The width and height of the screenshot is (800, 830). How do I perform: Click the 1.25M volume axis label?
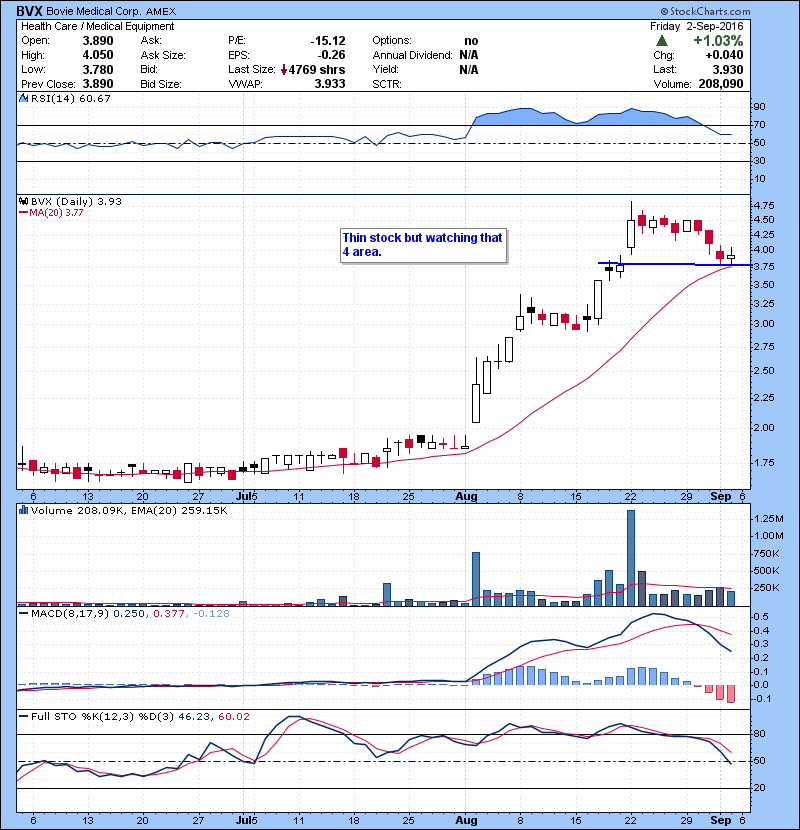coord(769,518)
